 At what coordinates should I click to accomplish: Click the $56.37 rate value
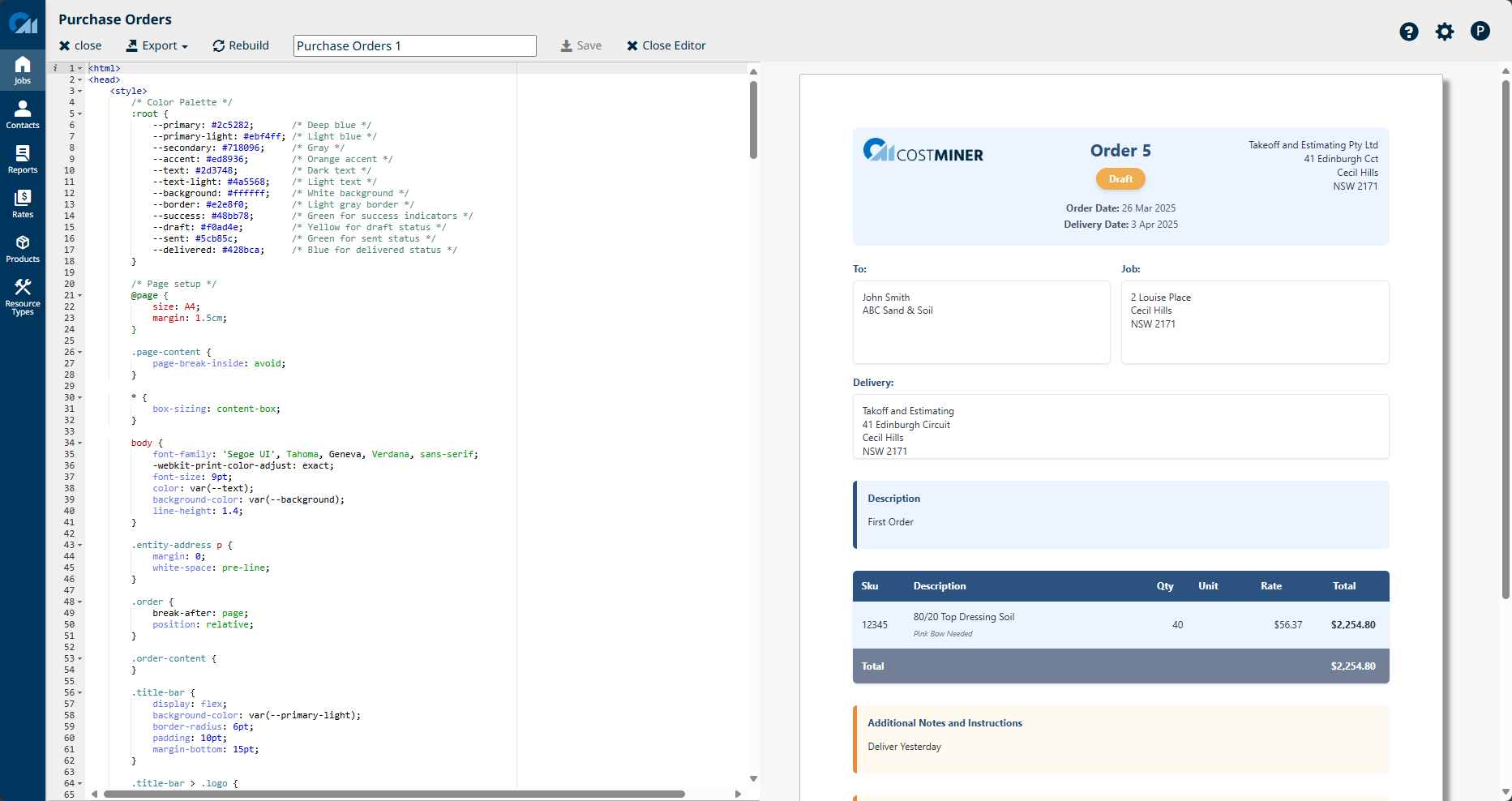[1287, 625]
